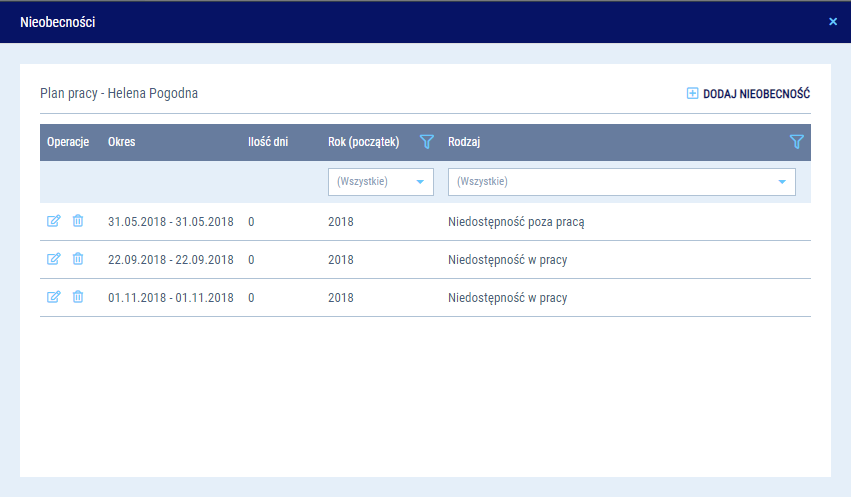Click the plus icon beside Dodaj nieobecność
Screen dimensions: 851x497
(692, 94)
